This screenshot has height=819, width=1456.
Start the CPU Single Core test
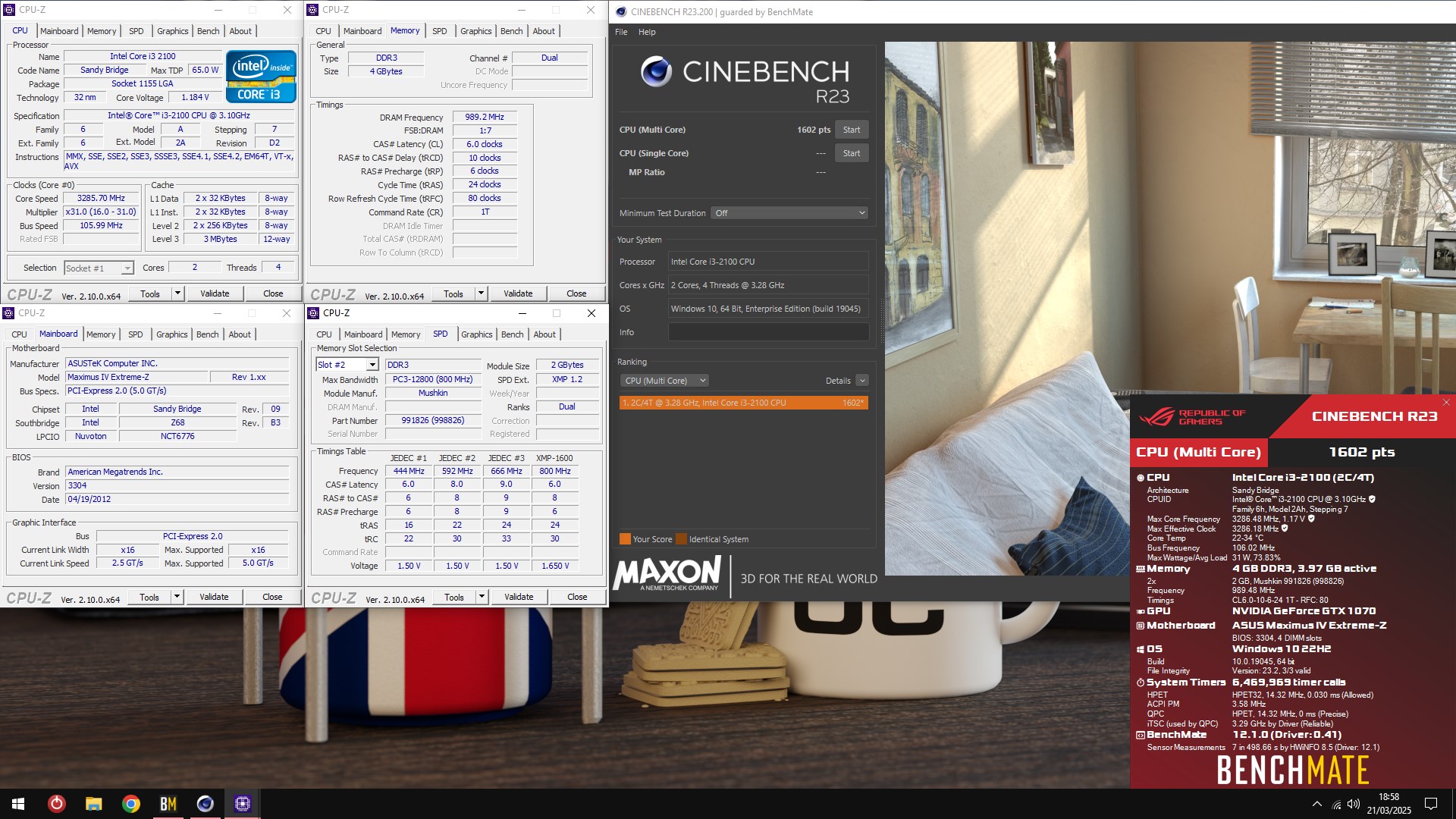(x=852, y=153)
